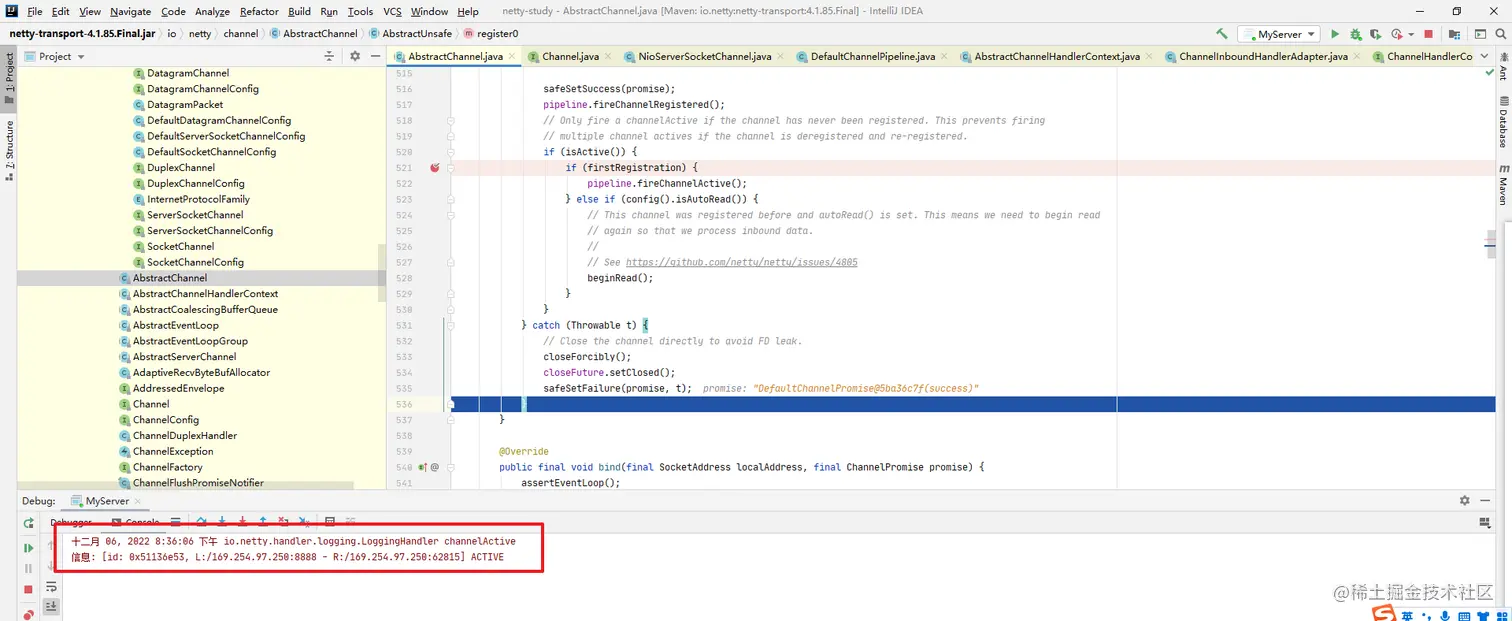
Task: Click the profiler run icon
Action: 1397,34
